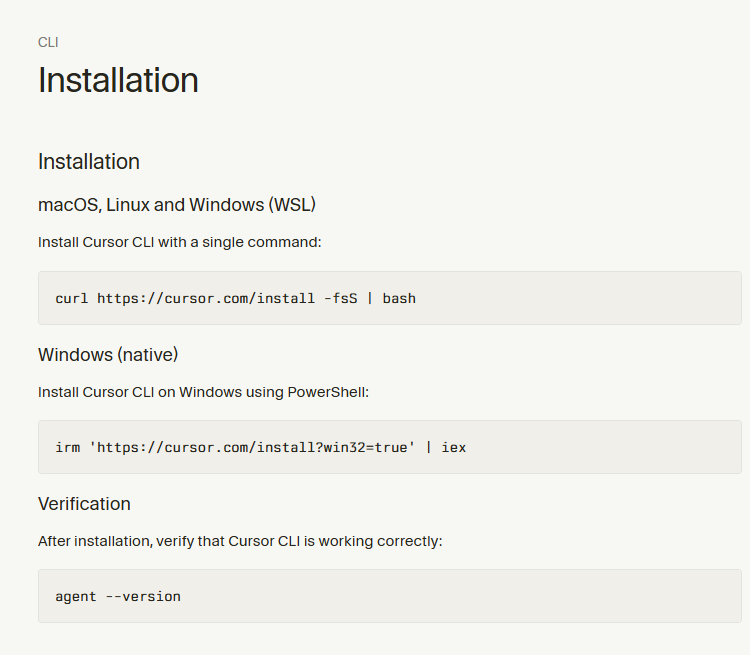Click text 'After installation, verify that Cursor CLI is working correctly:'

(240, 541)
